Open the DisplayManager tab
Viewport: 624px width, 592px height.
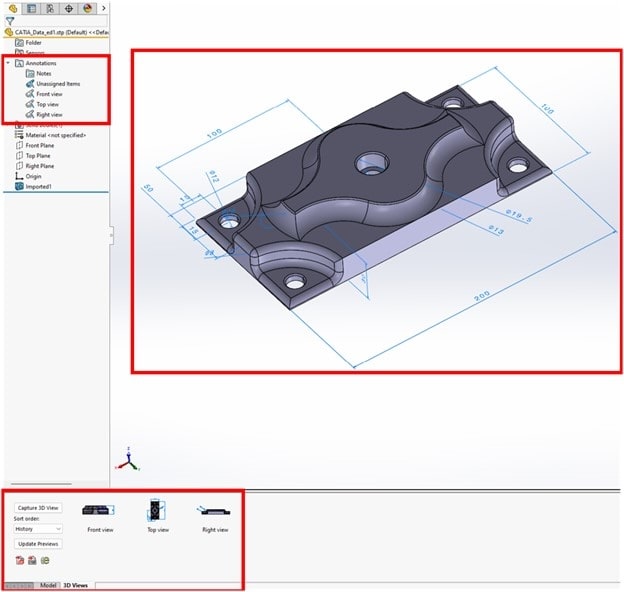(88, 8)
